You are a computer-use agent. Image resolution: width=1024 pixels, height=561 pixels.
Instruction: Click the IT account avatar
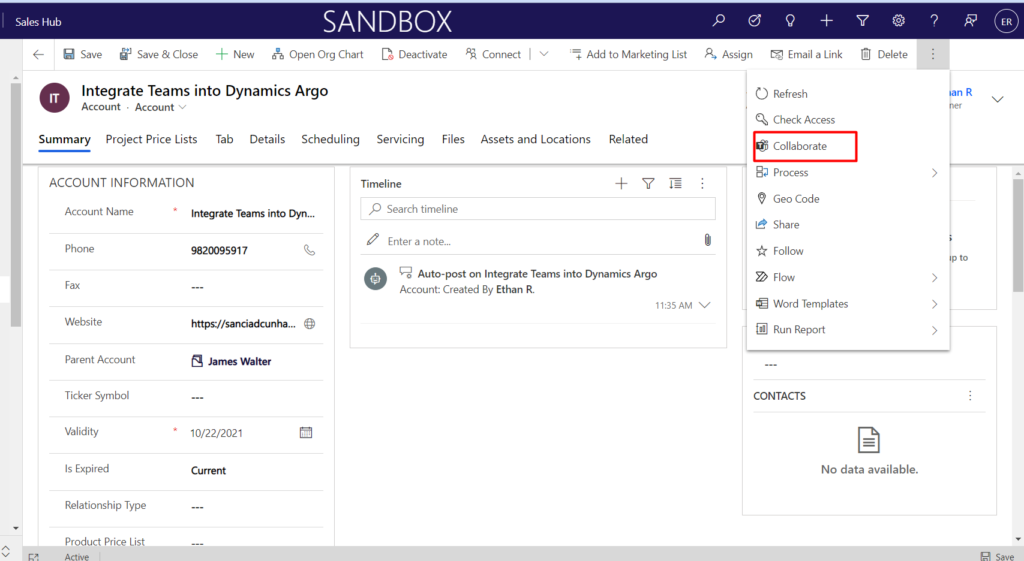point(54,98)
